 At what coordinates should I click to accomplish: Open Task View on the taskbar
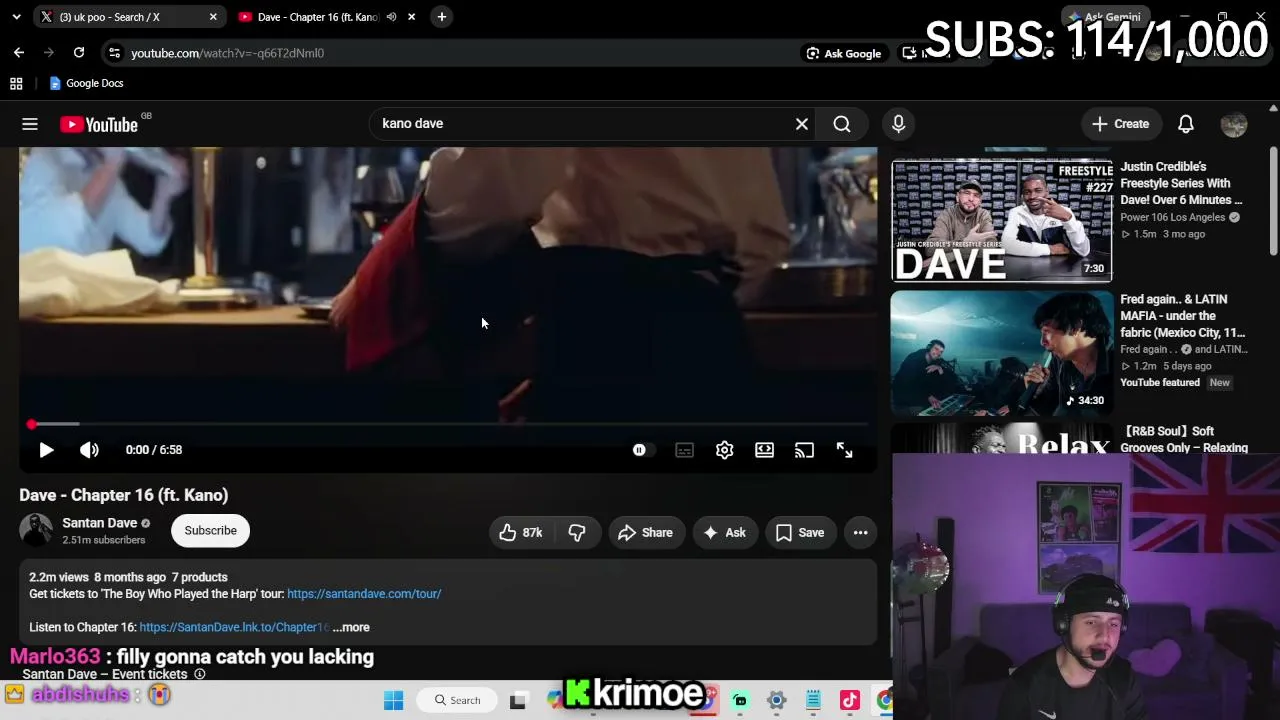518,700
